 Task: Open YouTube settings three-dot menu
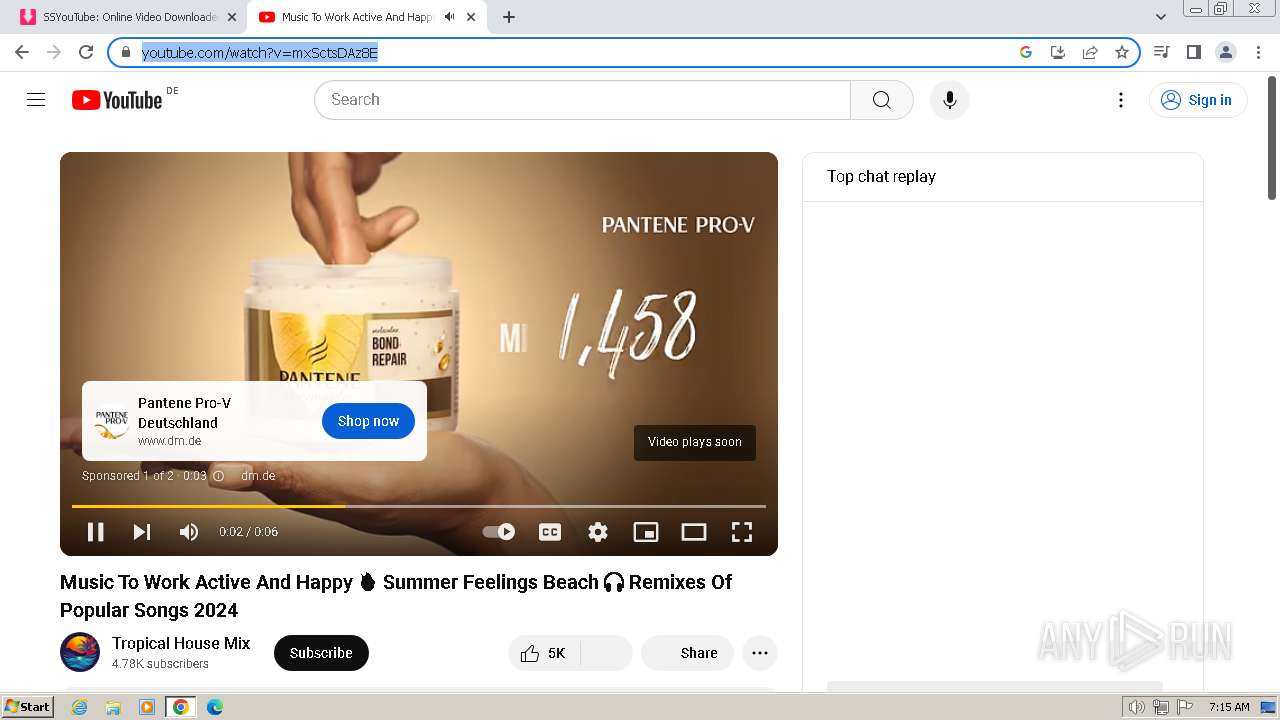point(1121,100)
